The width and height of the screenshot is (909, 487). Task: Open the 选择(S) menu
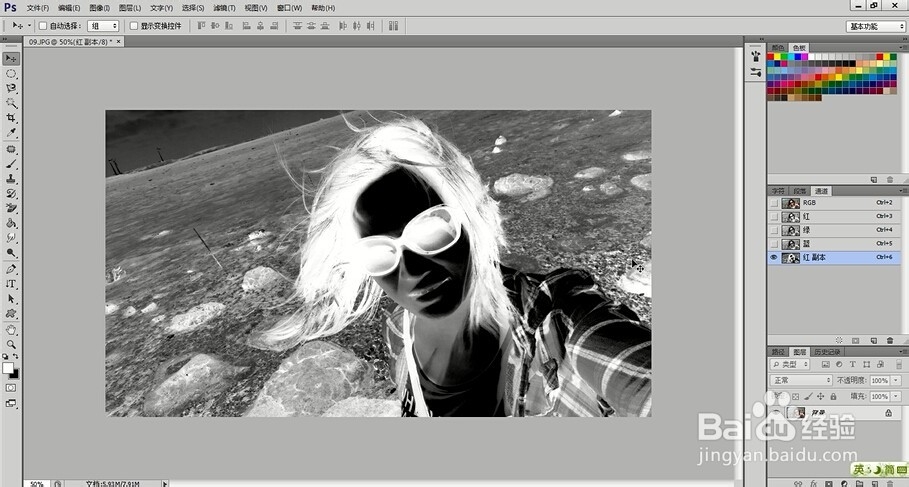pyautogui.click(x=193, y=8)
